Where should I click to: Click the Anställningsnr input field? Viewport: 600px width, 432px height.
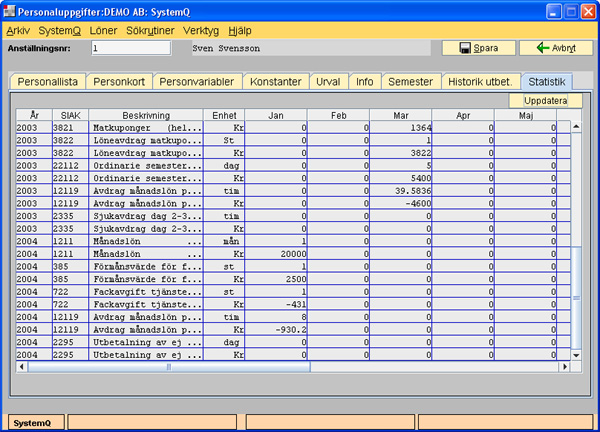coord(129,48)
